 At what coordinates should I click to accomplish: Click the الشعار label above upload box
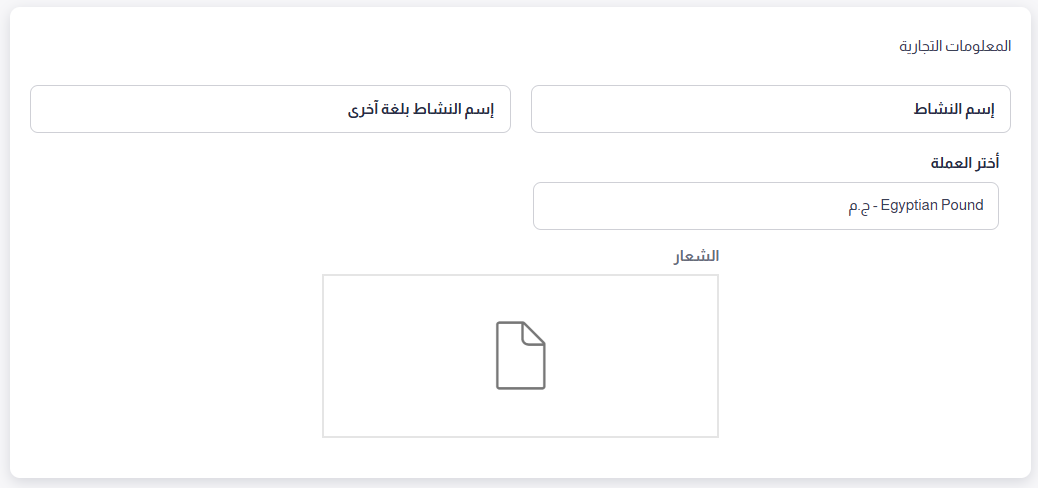pyautogui.click(x=696, y=256)
